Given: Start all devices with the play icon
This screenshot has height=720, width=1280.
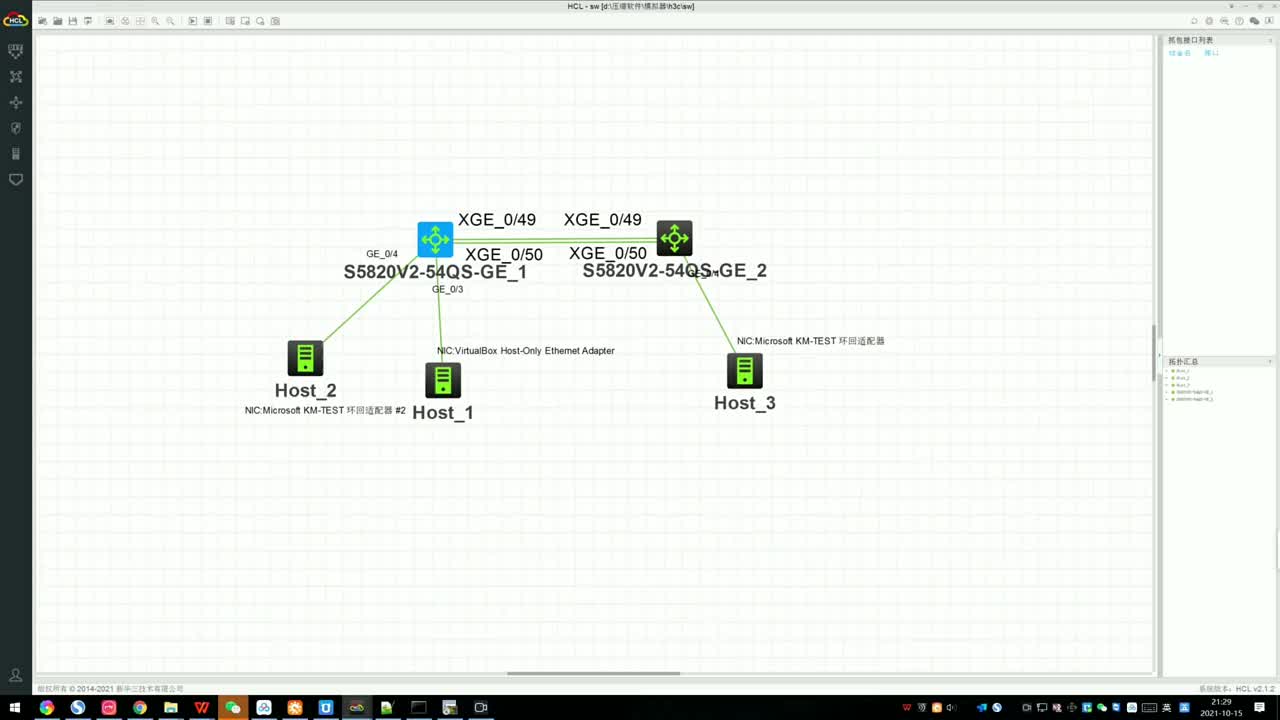Looking at the screenshot, I should pos(193,21).
